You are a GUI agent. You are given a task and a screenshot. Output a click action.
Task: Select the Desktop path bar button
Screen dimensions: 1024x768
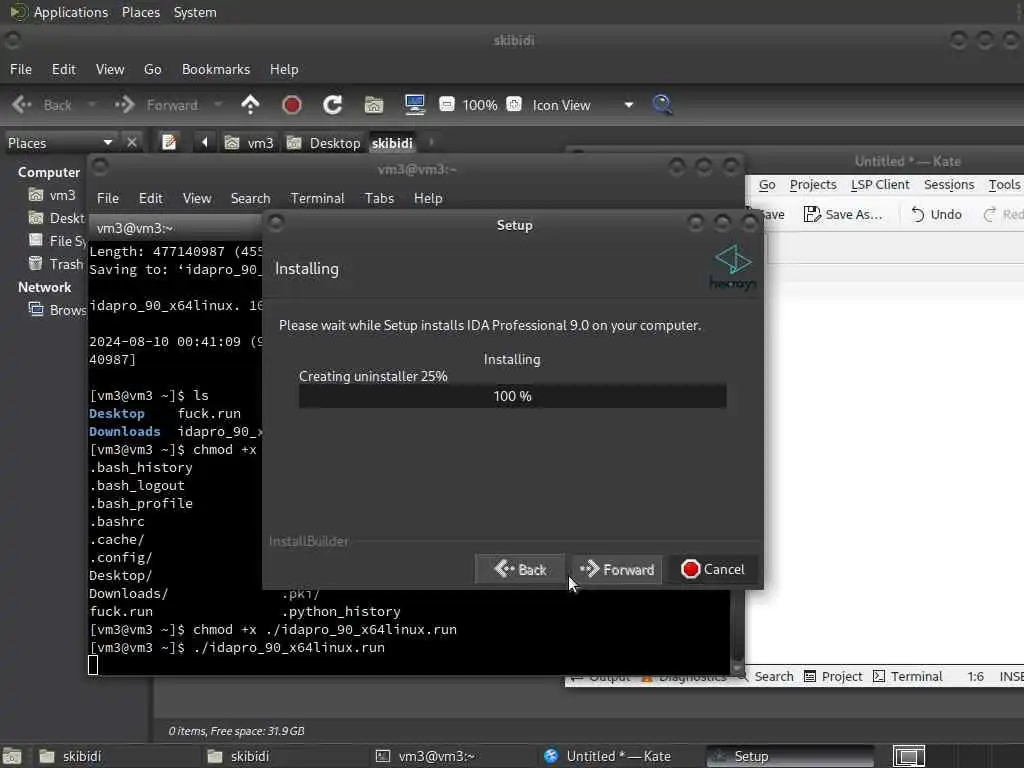pos(323,142)
